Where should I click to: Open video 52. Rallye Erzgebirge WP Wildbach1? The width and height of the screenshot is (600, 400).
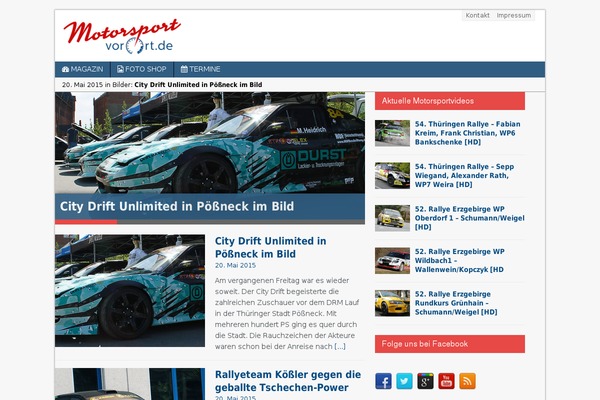460,260
